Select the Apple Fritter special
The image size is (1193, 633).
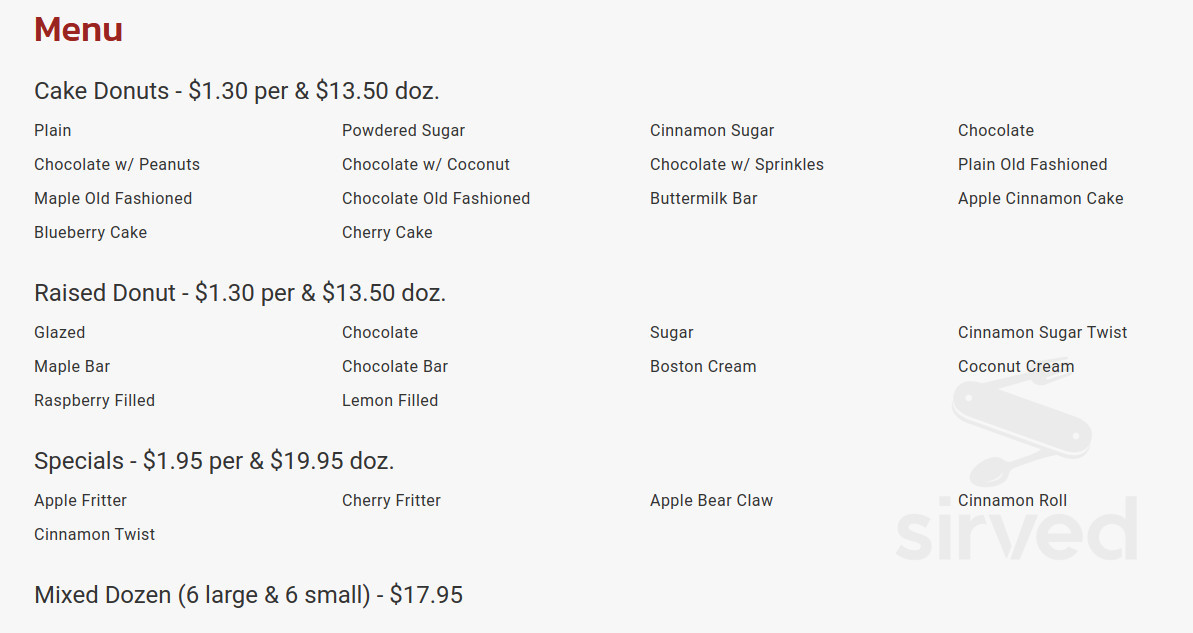(x=81, y=501)
